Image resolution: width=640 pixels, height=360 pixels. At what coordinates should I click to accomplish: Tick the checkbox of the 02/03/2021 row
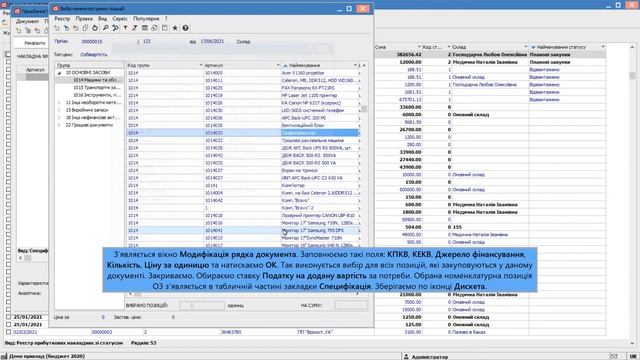pyautogui.click(x=8, y=332)
